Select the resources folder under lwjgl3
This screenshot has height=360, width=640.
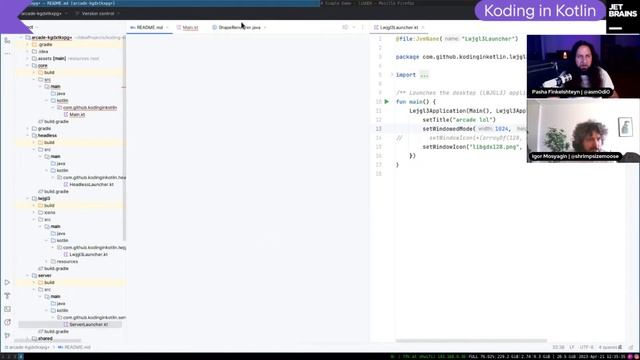[64, 261]
